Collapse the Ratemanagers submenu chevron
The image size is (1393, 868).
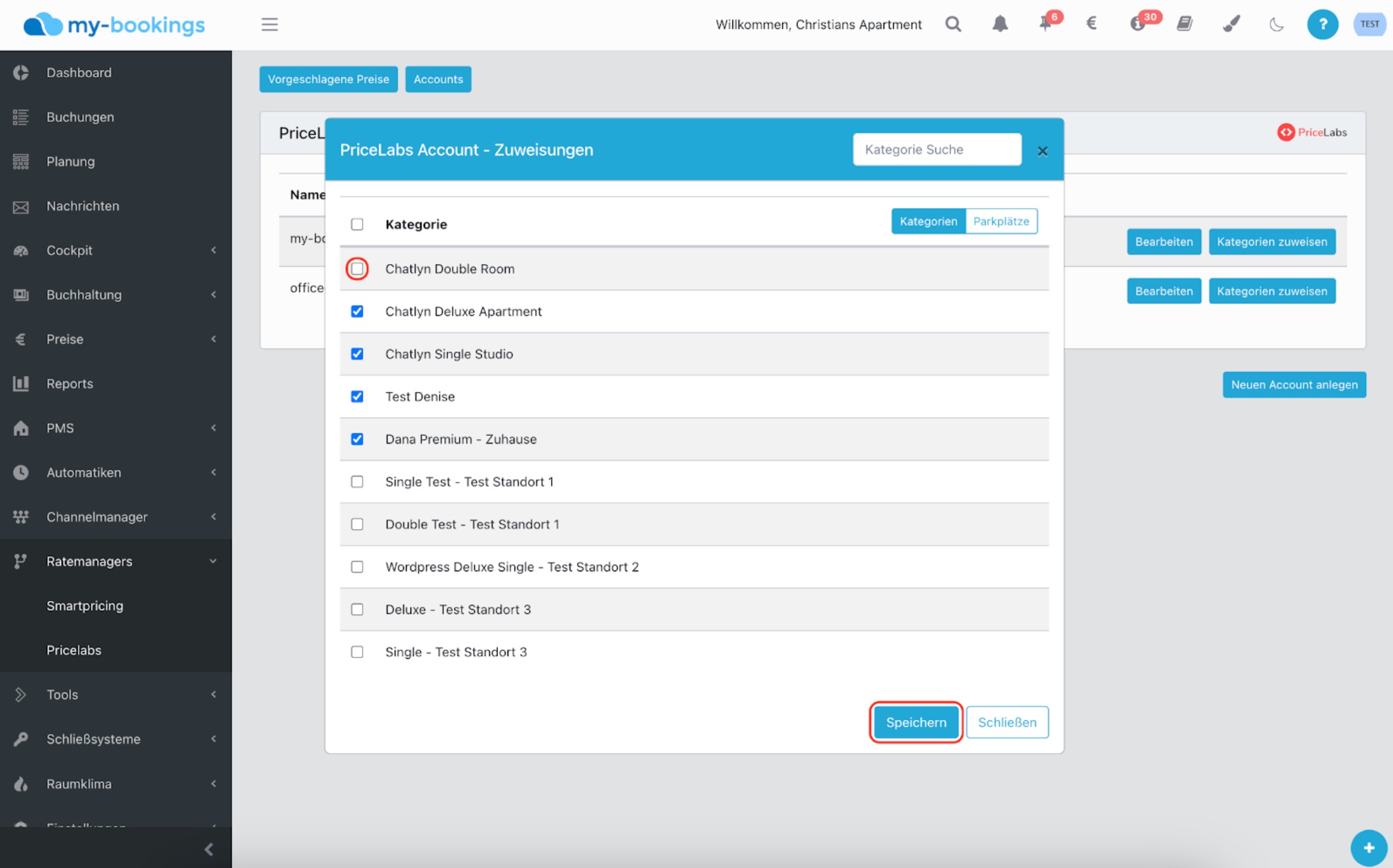213,562
